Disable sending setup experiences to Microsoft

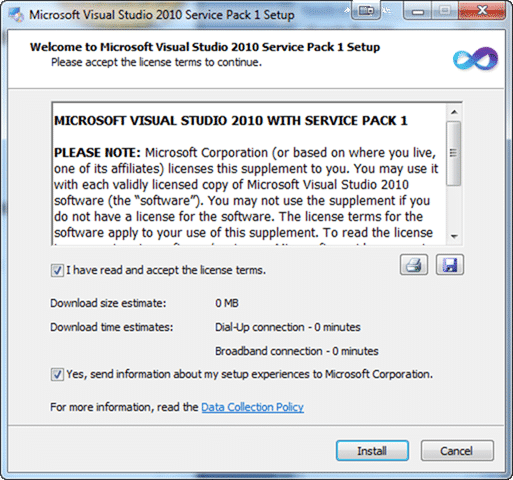click(57, 374)
